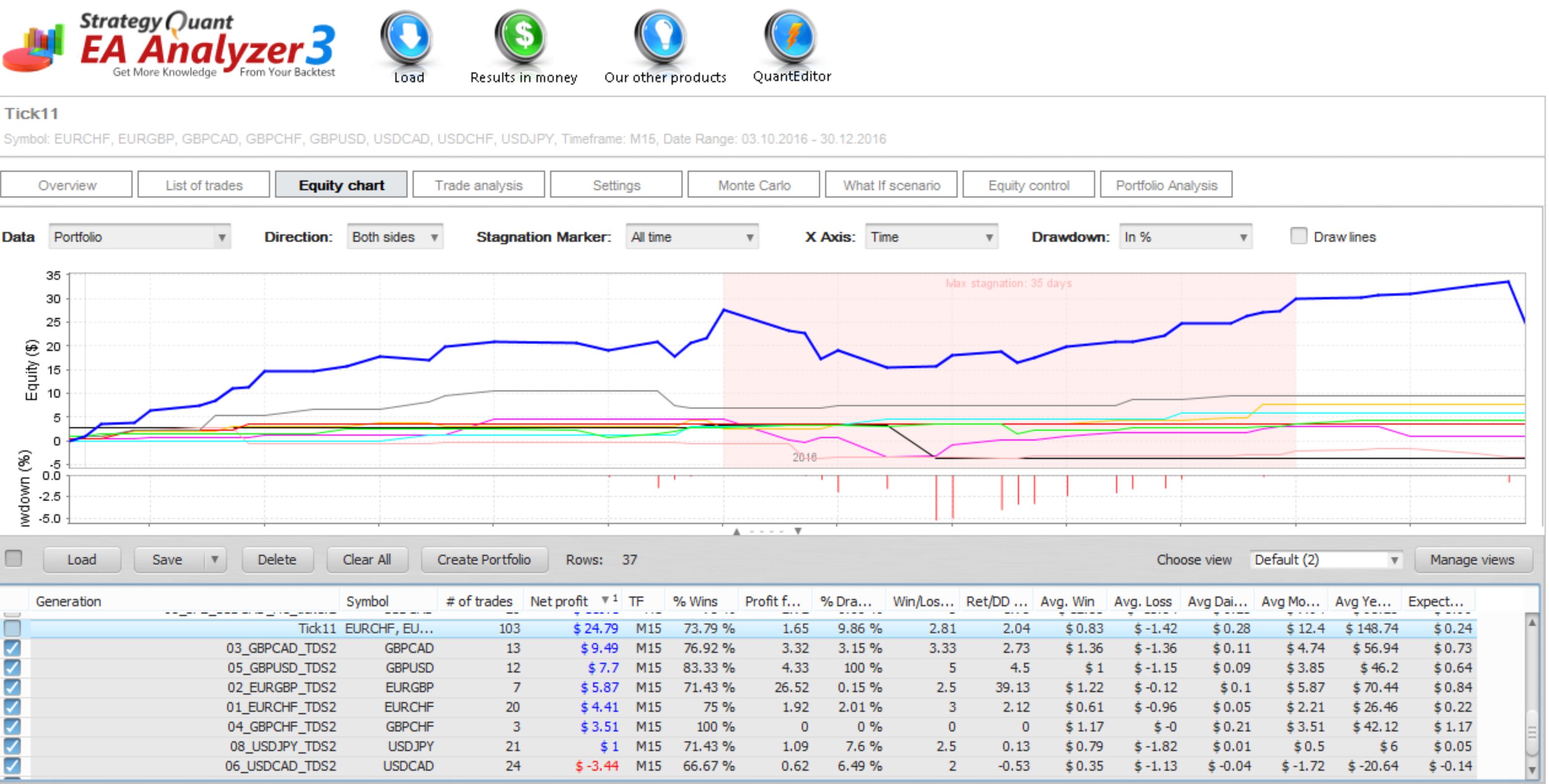
Task: Uncheck the 03_GBPCAD_TDS2 row checkbox
Action: tap(12, 648)
